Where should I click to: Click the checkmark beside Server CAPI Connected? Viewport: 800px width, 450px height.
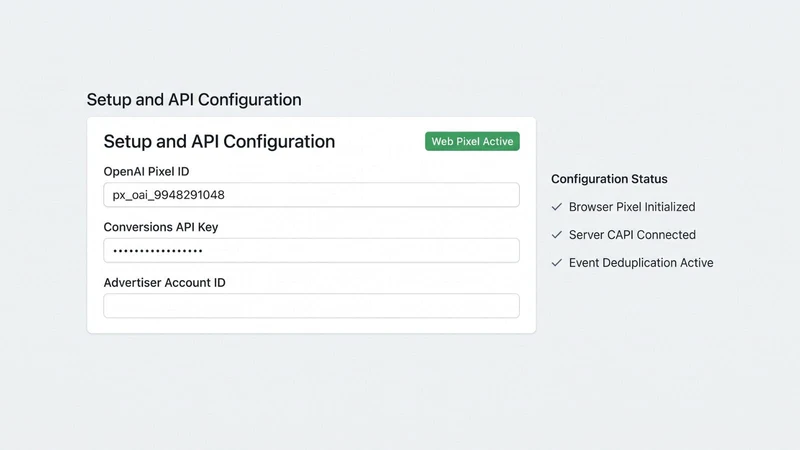coord(557,235)
